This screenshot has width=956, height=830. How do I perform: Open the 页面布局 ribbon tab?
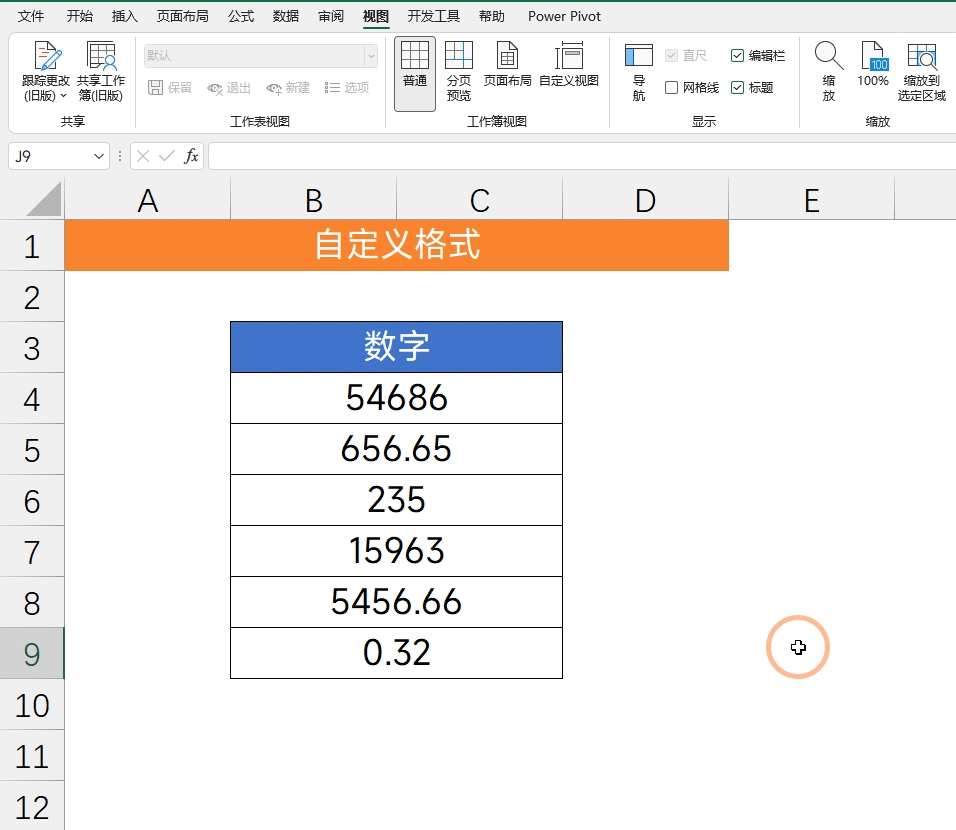[183, 16]
